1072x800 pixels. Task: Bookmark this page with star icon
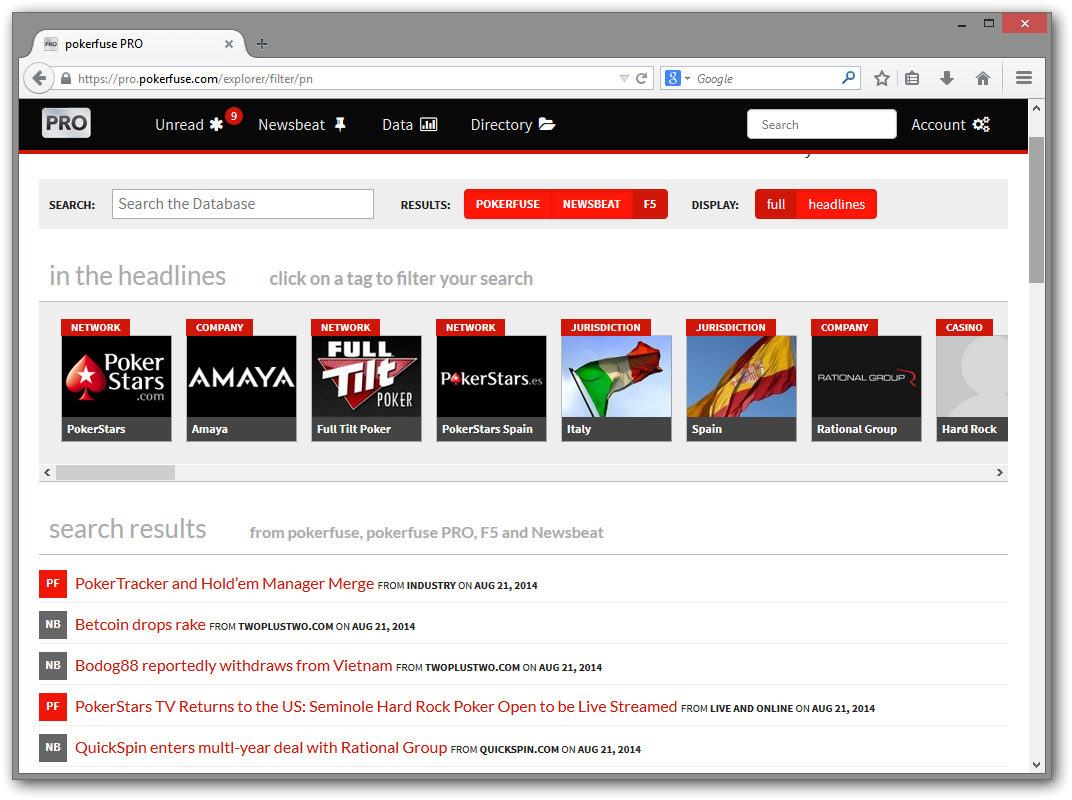[882, 79]
